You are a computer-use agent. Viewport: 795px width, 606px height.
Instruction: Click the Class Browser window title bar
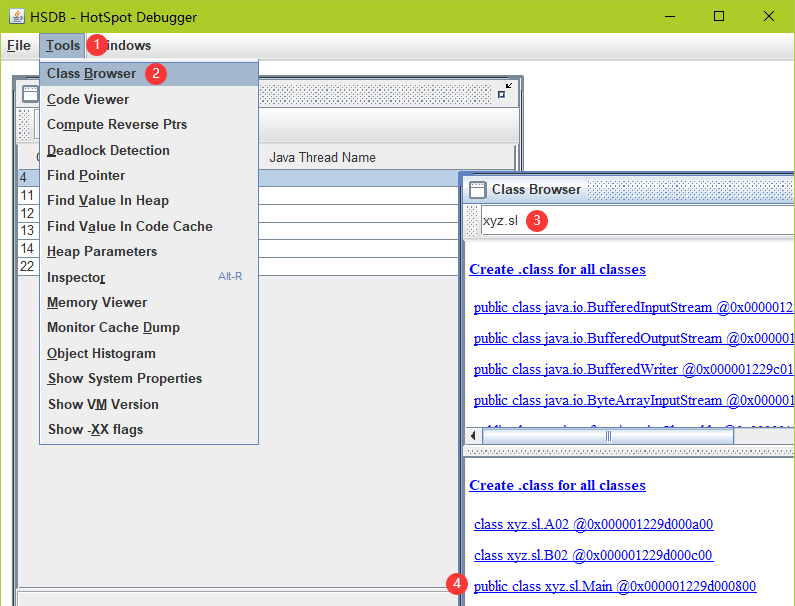630,190
